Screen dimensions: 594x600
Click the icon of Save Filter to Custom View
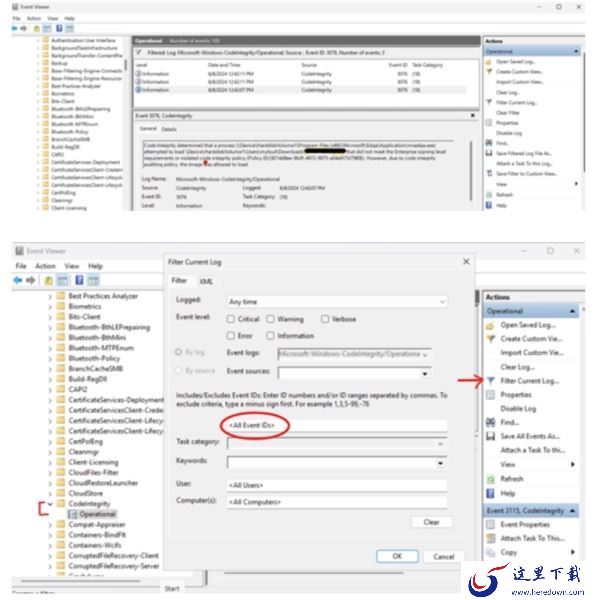coord(489,173)
